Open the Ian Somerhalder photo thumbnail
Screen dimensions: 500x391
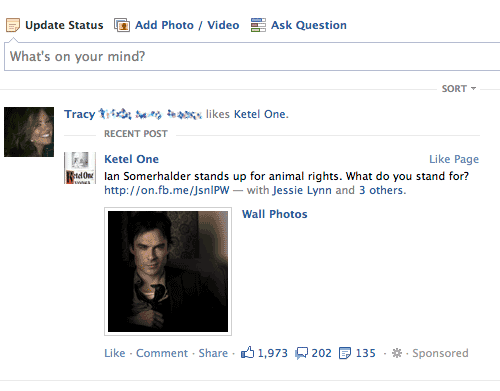(x=168, y=271)
